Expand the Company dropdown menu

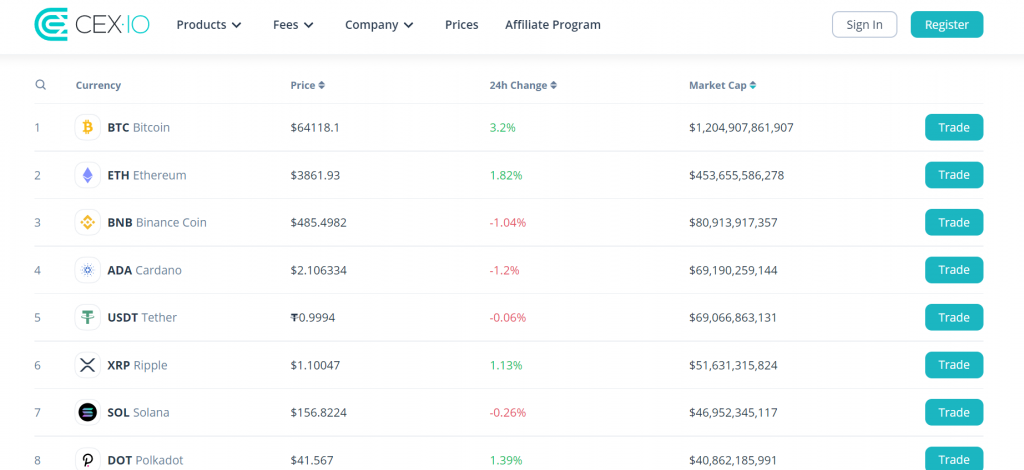379,25
